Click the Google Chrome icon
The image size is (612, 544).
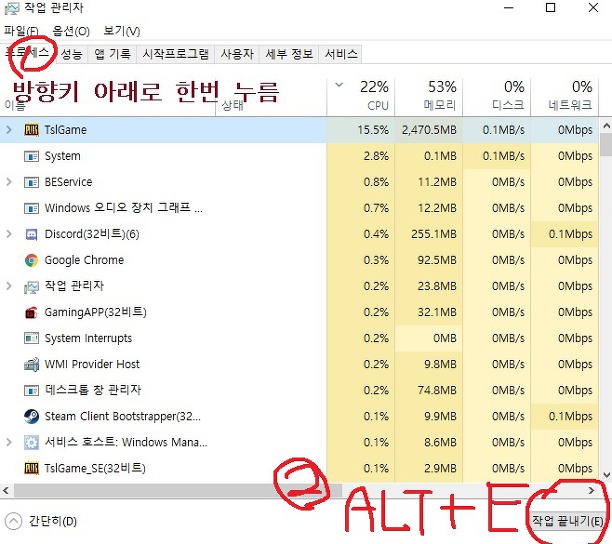coord(31,260)
